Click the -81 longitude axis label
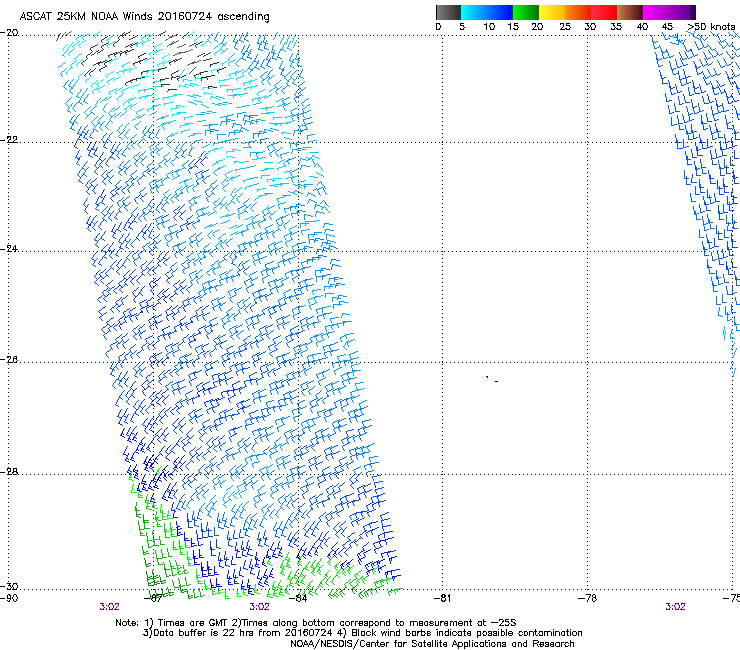 pyautogui.click(x=442, y=598)
